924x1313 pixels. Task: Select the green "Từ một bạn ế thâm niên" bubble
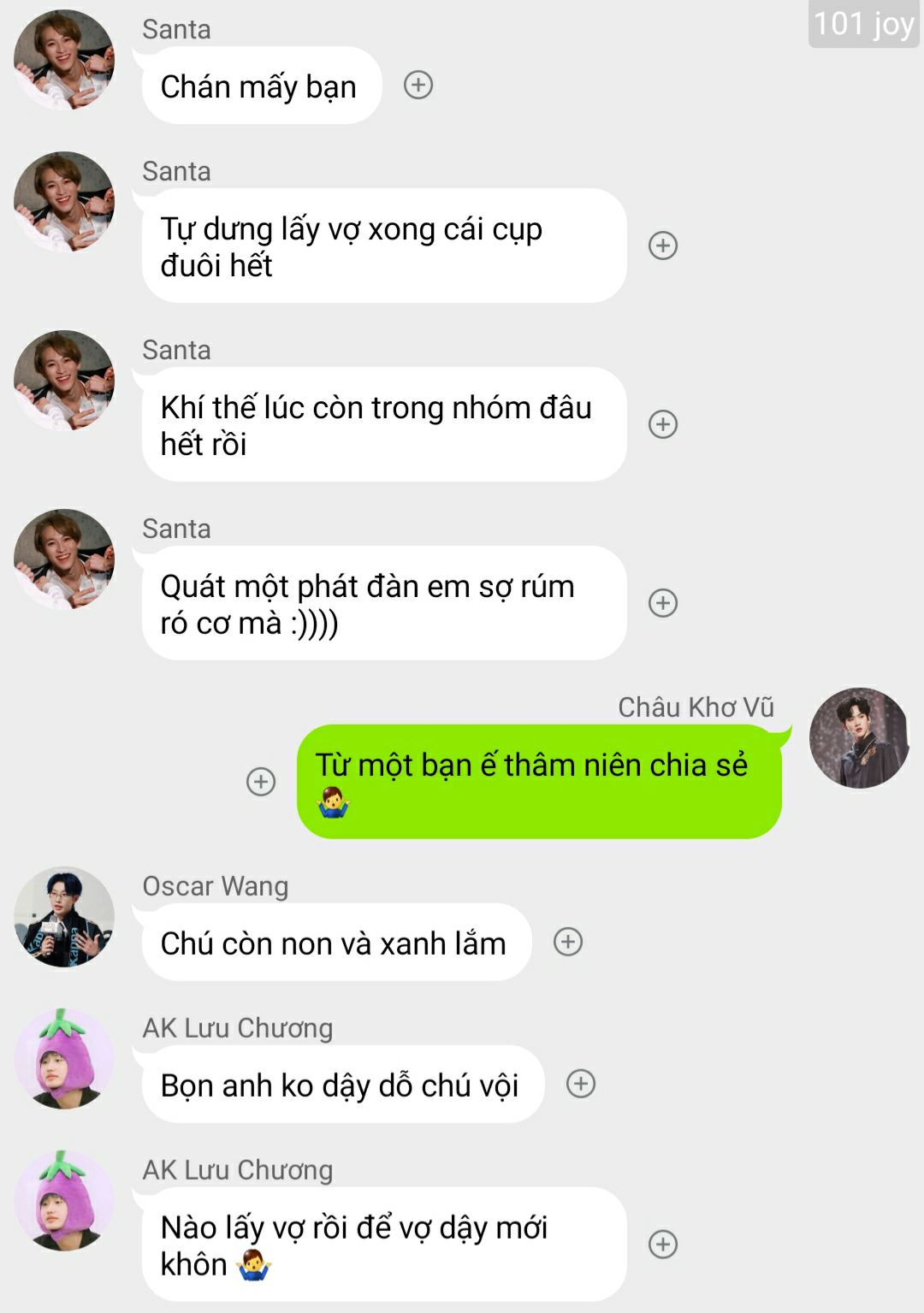(x=539, y=782)
